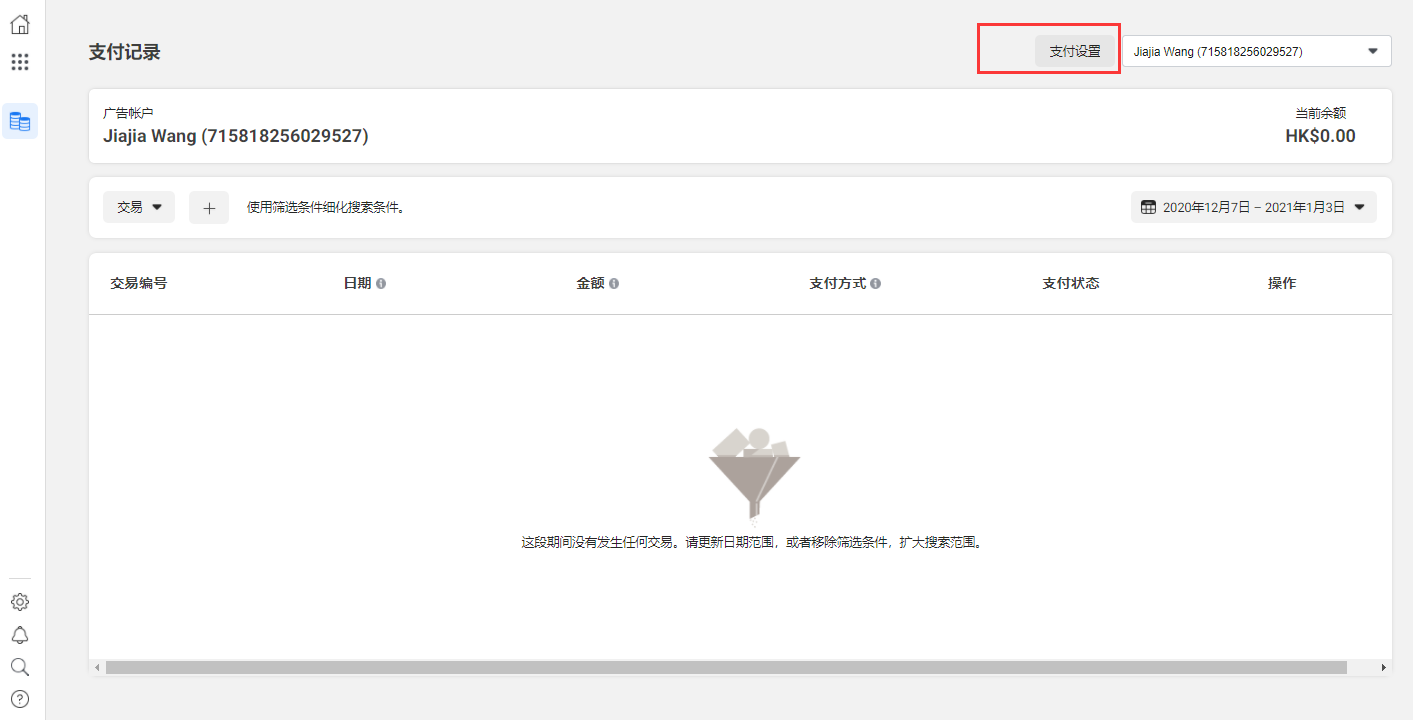Click the 支付状态 column header
The height and width of the screenshot is (720, 1413).
tap(1071, 284)
